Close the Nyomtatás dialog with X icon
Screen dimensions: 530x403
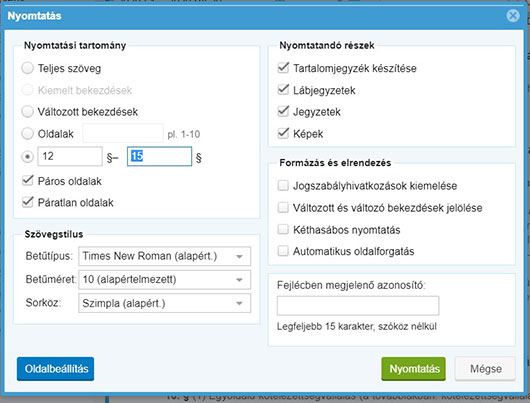click(x=513, y=16)
